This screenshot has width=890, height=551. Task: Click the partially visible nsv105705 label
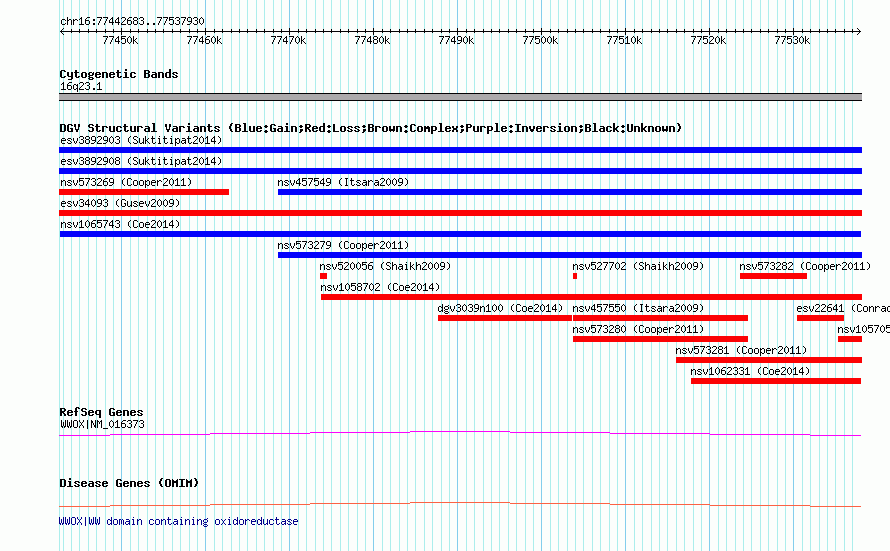(x=863, y=329)
